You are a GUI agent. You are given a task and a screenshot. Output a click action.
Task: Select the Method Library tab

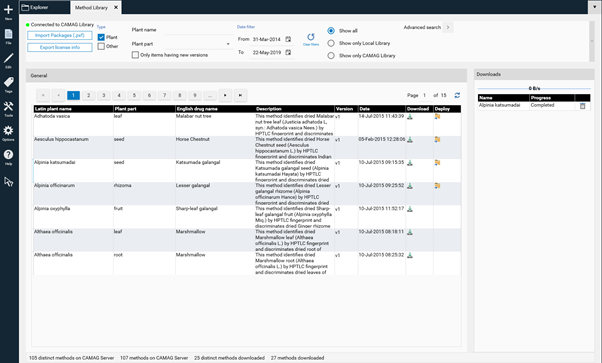pos(91,7)
